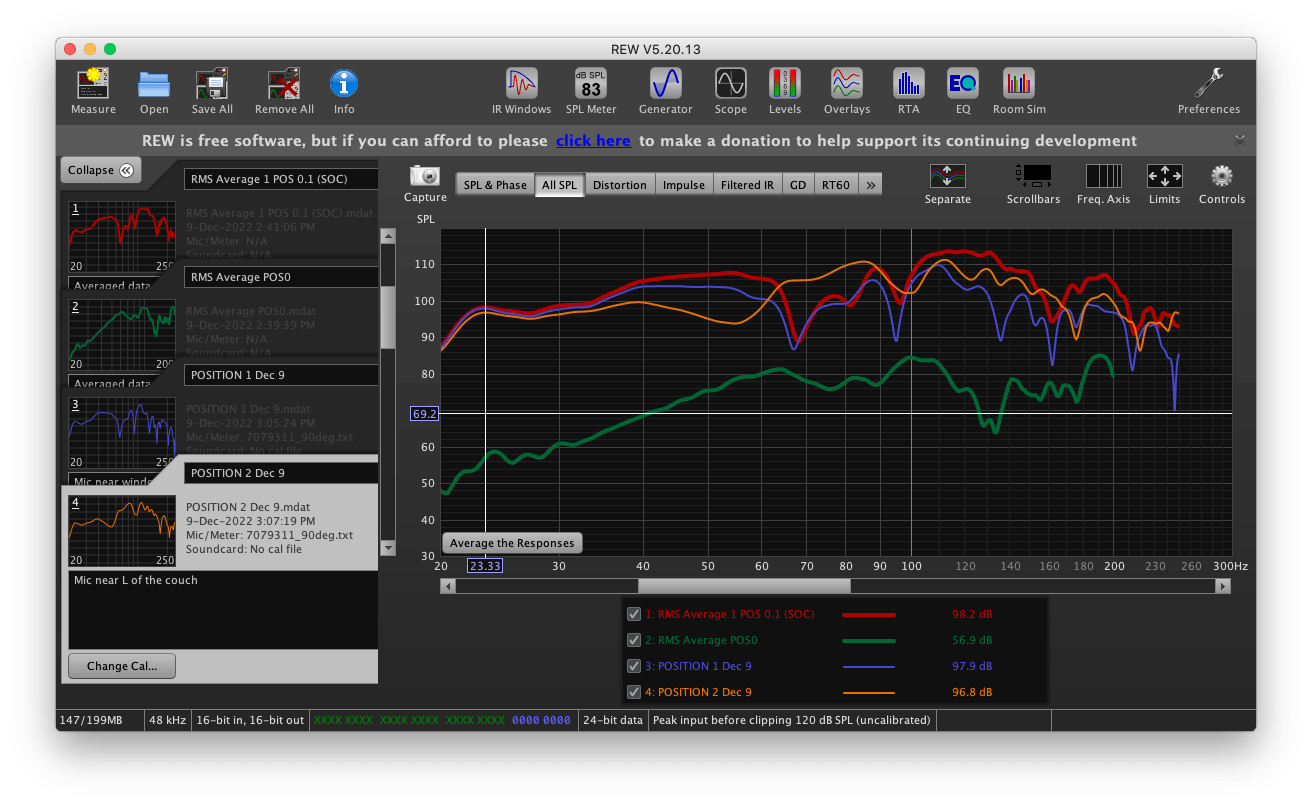Click the 147/199MB memory indicator
1312x805 pixels.
click(x=100, y=720)
